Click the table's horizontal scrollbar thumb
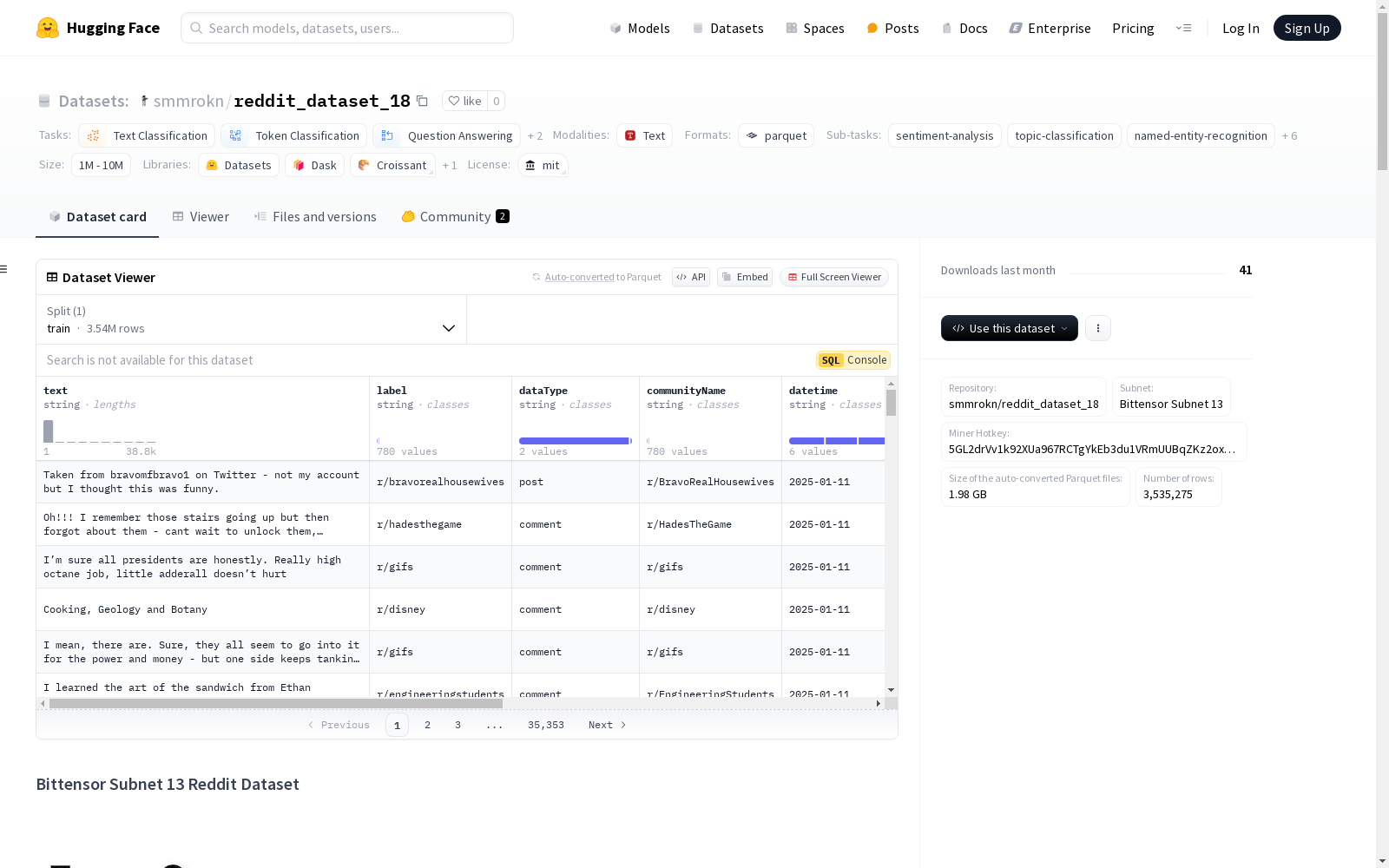This screenshot has width=1389, height=868. [x=276, y=703]
